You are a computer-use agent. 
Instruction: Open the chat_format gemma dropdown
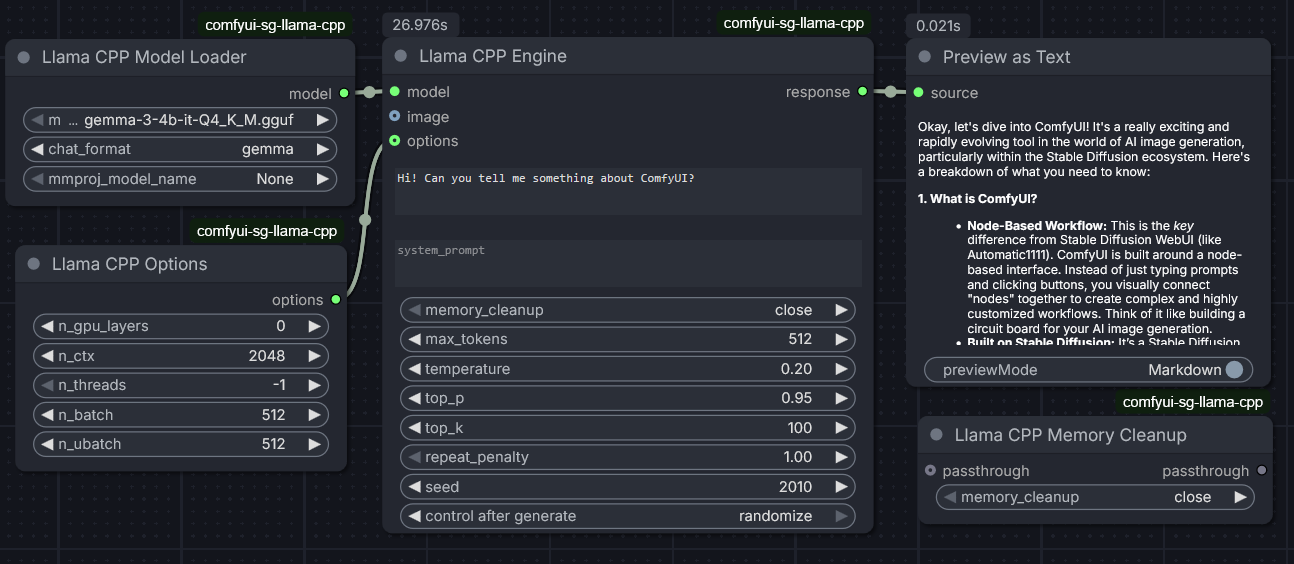[x=180, y=149]
